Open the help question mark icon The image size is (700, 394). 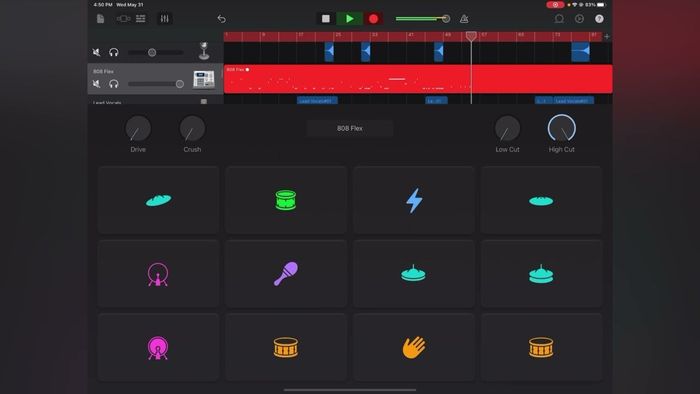600,19
